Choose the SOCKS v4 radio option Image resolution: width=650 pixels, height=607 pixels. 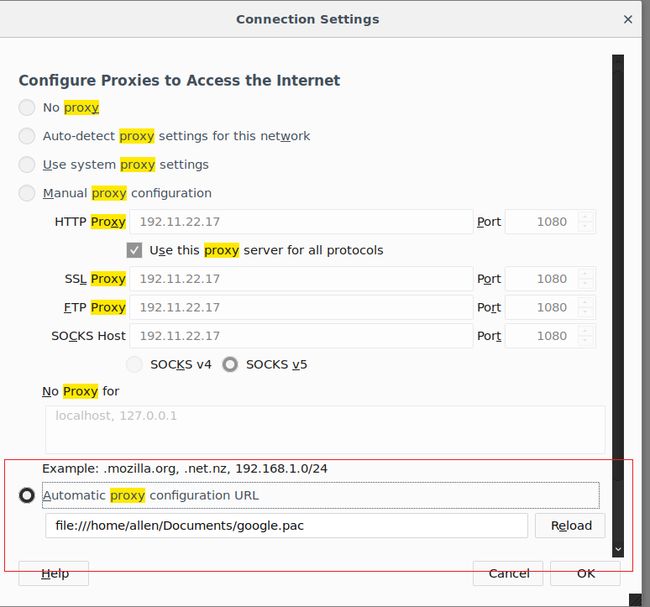134,364
